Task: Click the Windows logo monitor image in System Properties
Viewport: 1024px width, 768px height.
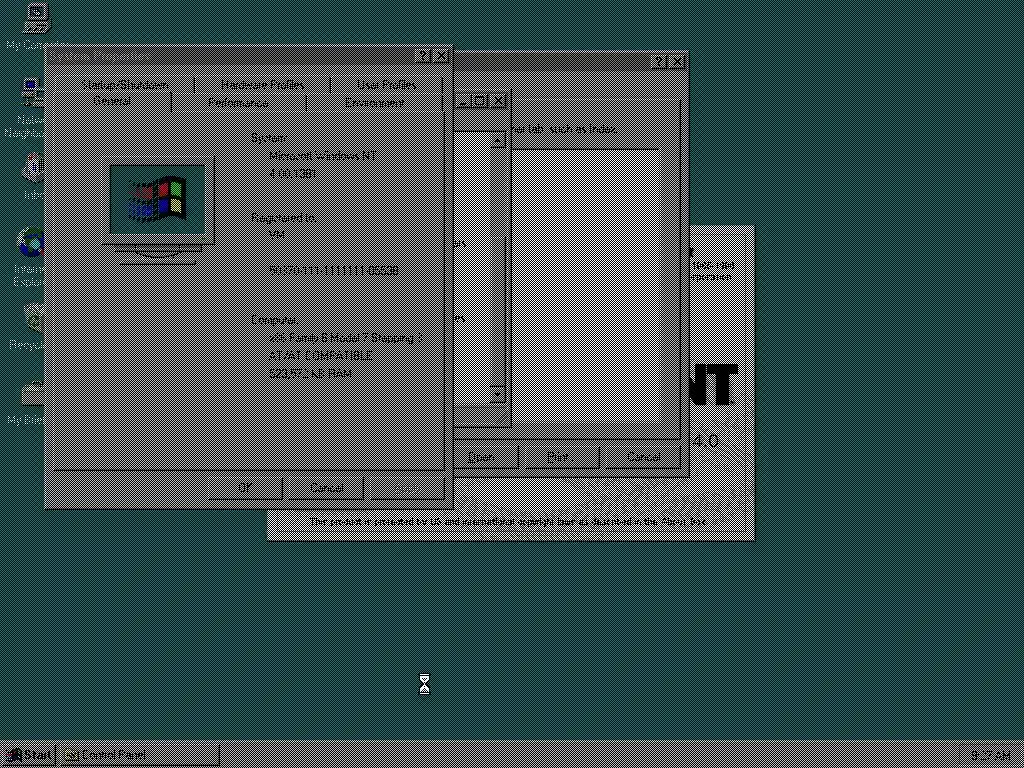Action: (158, 209)
